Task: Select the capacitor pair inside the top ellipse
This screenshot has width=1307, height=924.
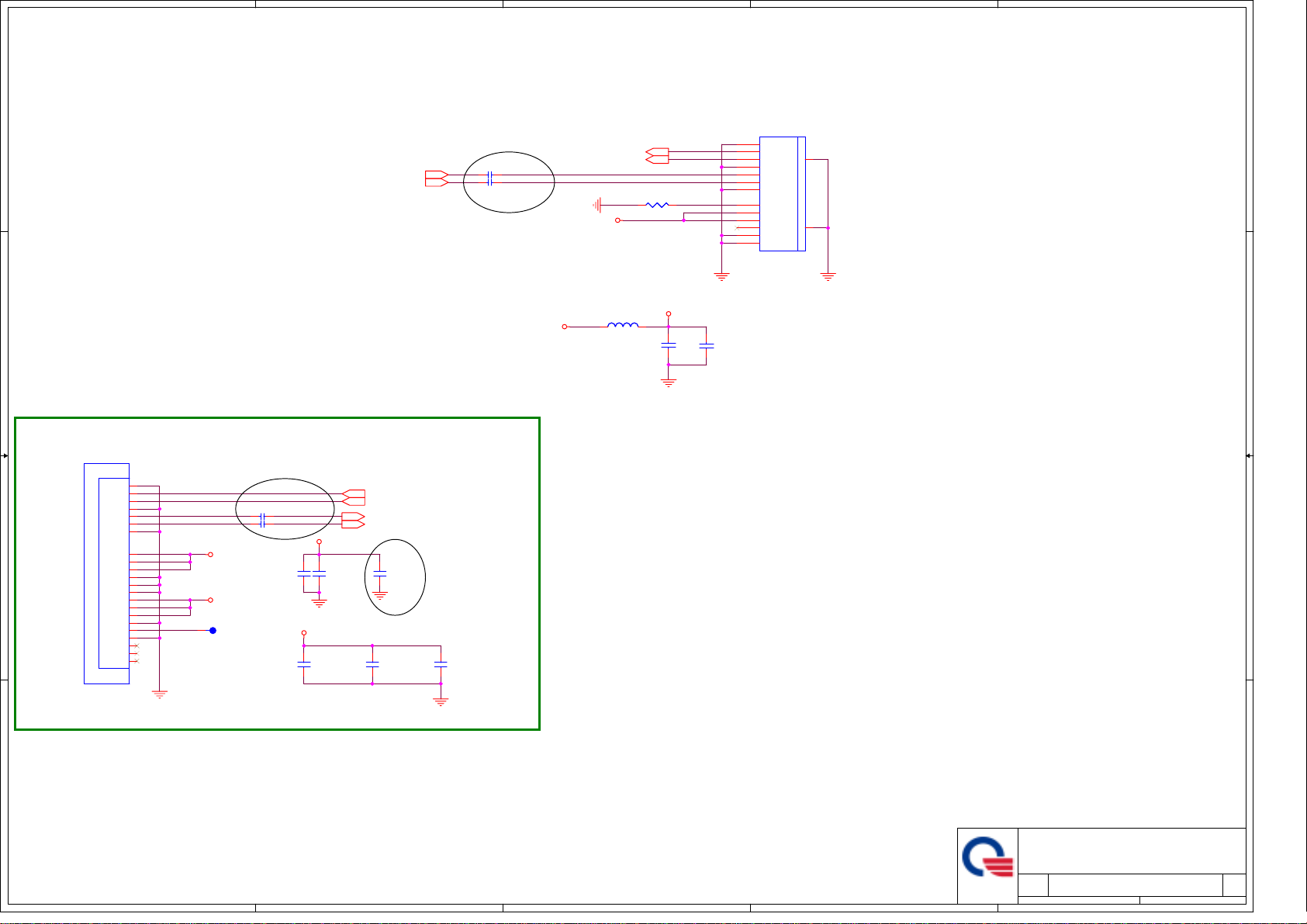Action: [489, 179]
